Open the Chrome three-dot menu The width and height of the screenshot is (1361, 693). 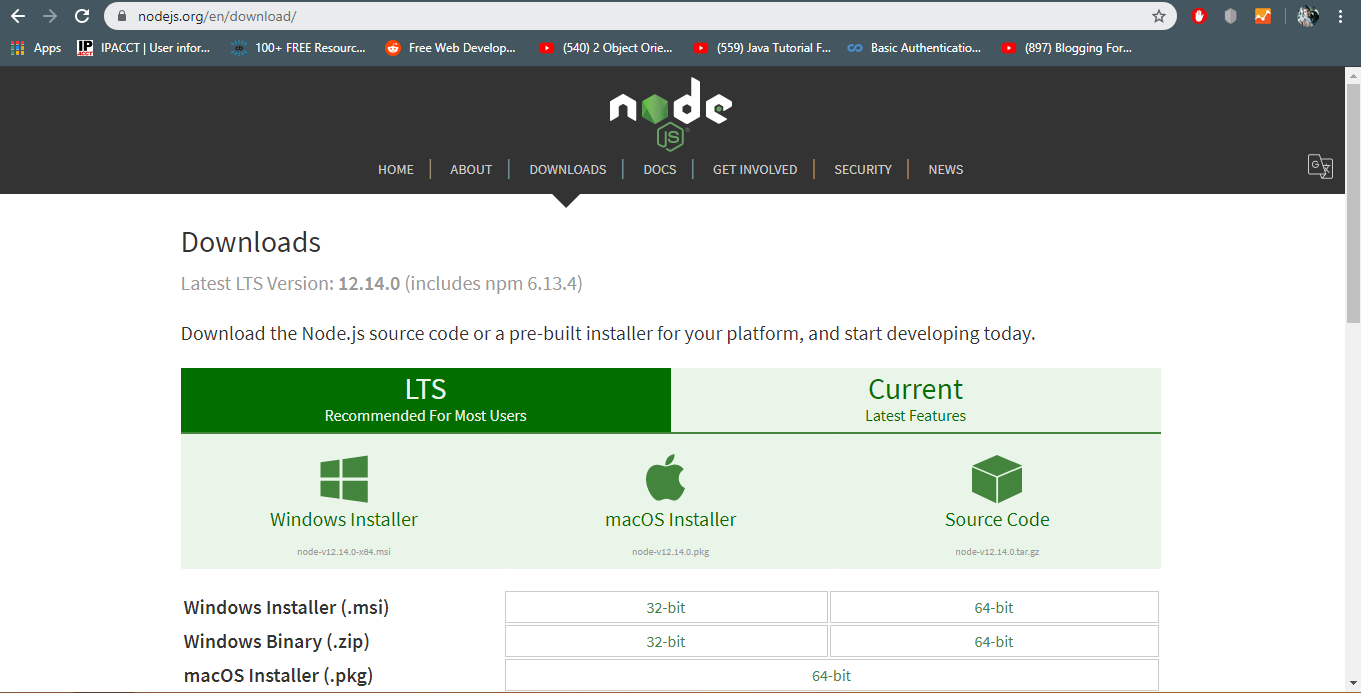tap(1340, 16)
